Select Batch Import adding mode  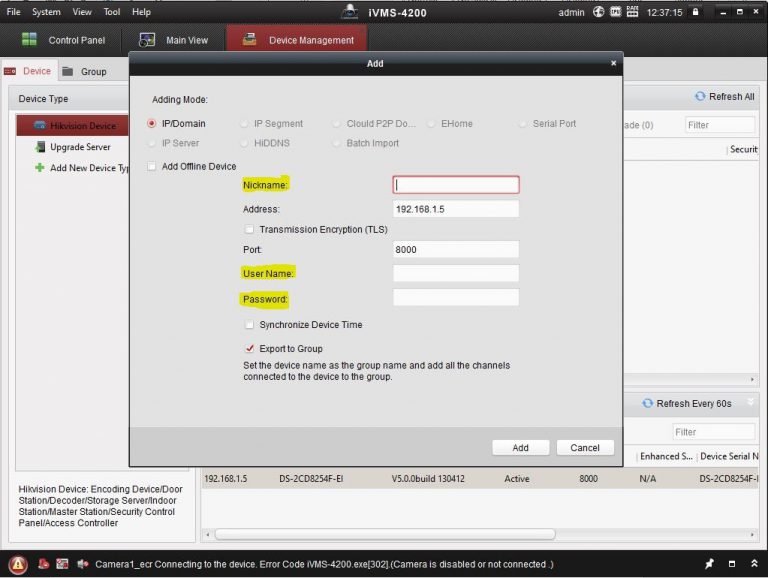point(336,143)
